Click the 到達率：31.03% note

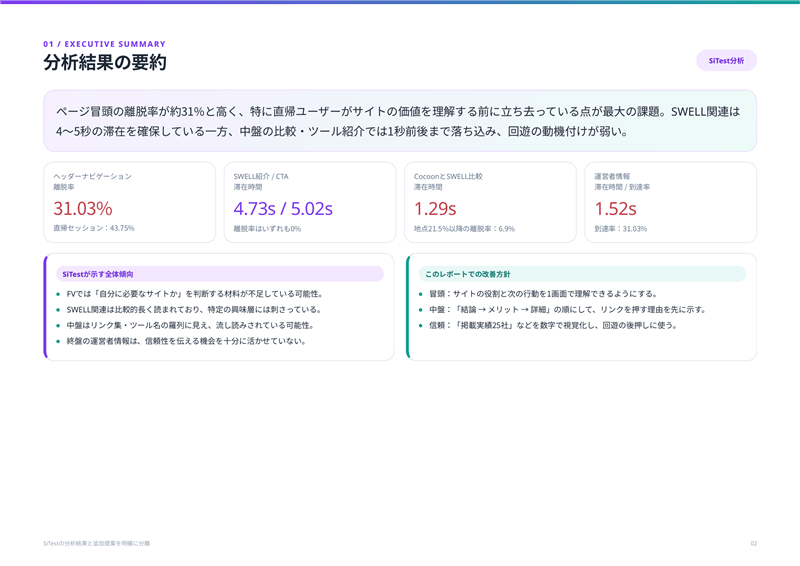[x=620, y=229]
